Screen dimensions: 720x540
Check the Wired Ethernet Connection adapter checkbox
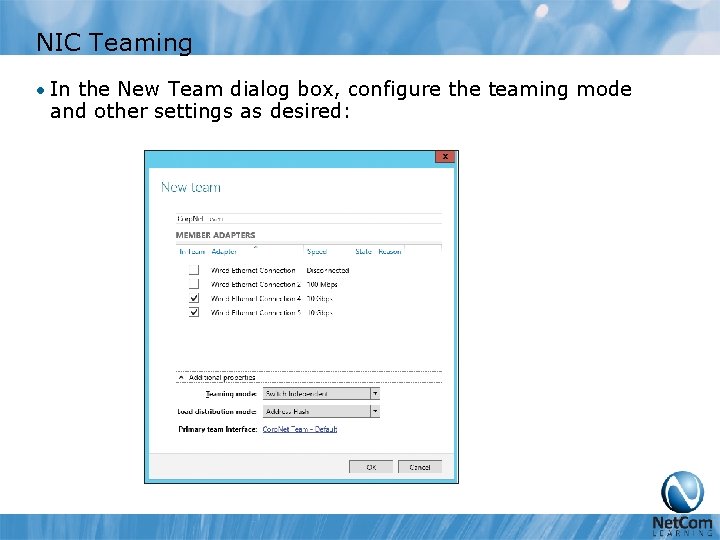[194, 270]
